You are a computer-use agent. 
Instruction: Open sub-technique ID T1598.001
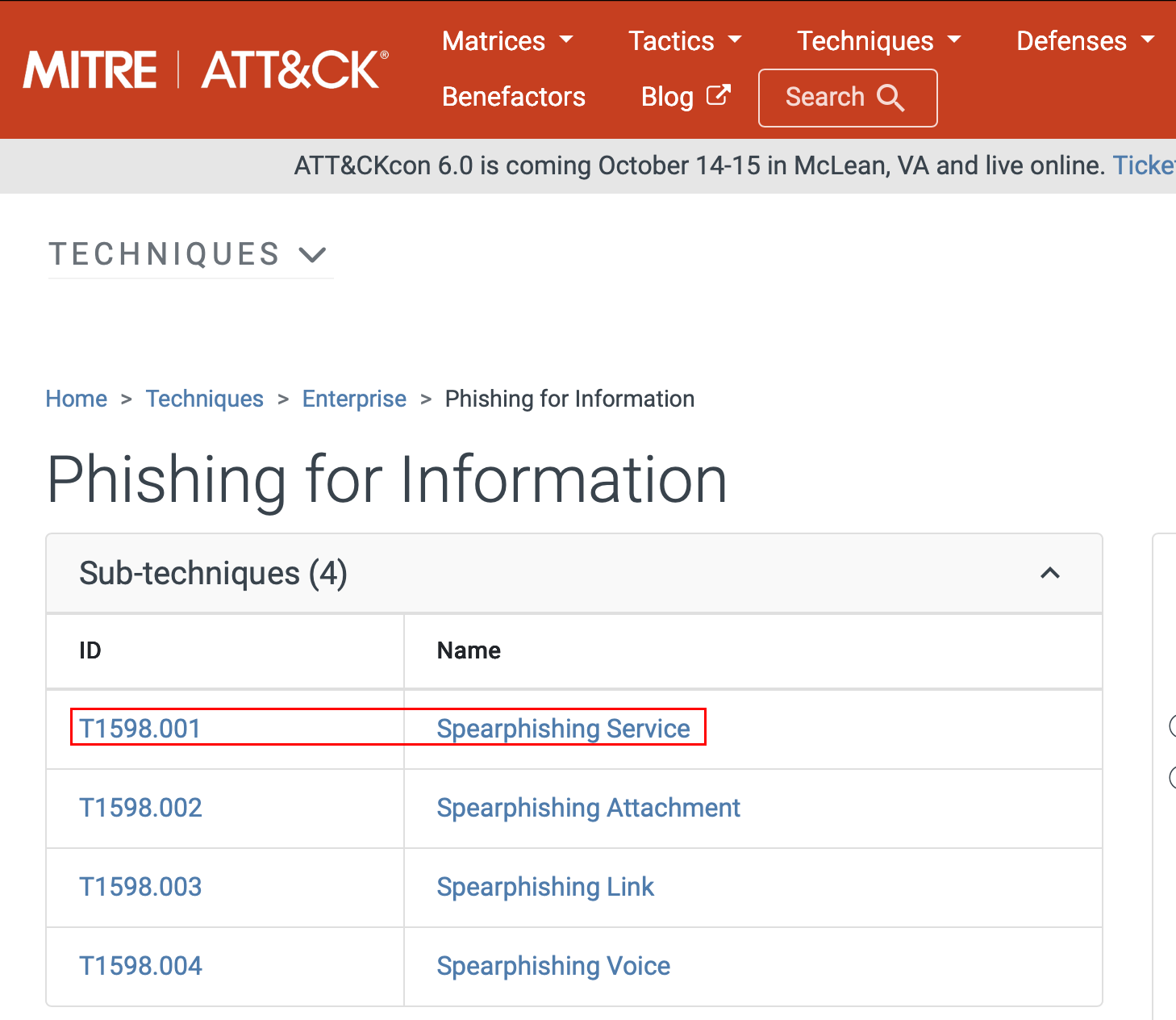tap(140, 729)
